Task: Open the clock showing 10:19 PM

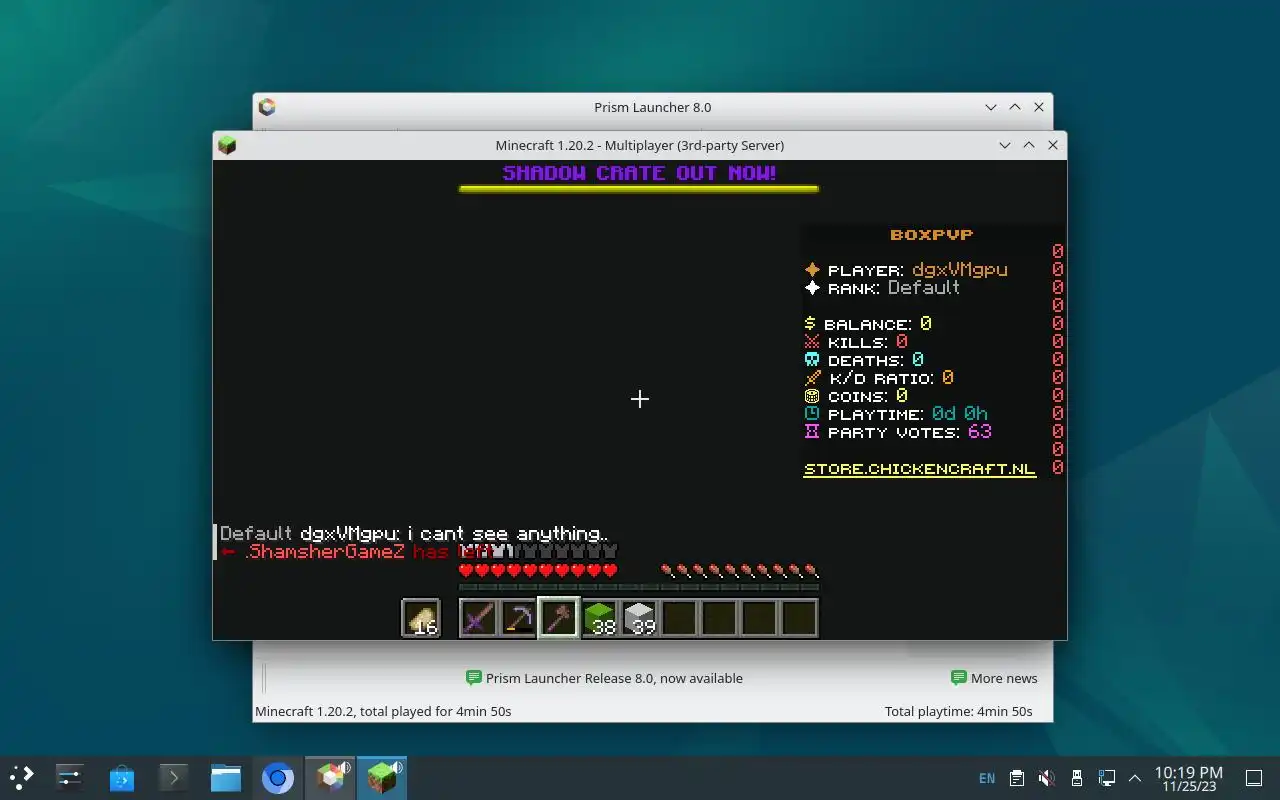Action: tap(1189, 778)
